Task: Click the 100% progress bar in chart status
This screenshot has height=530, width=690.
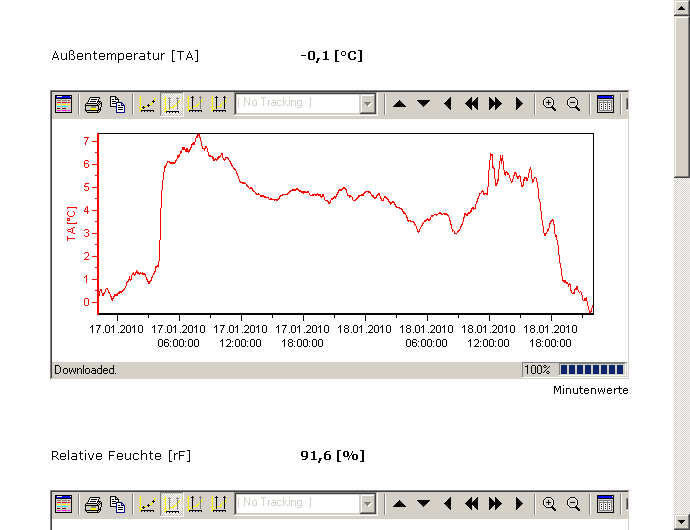Action: coord(592,370)
